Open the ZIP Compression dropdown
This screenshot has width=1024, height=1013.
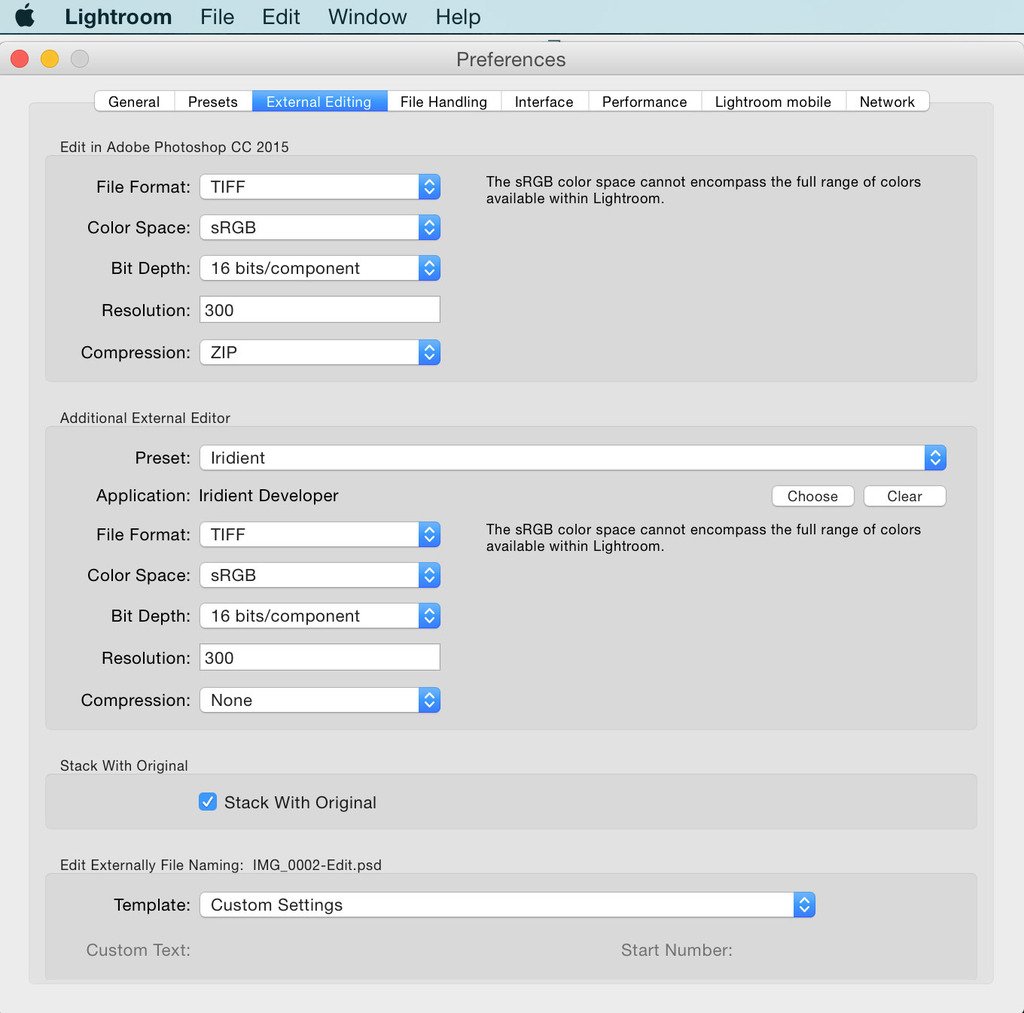pos(430,352)
